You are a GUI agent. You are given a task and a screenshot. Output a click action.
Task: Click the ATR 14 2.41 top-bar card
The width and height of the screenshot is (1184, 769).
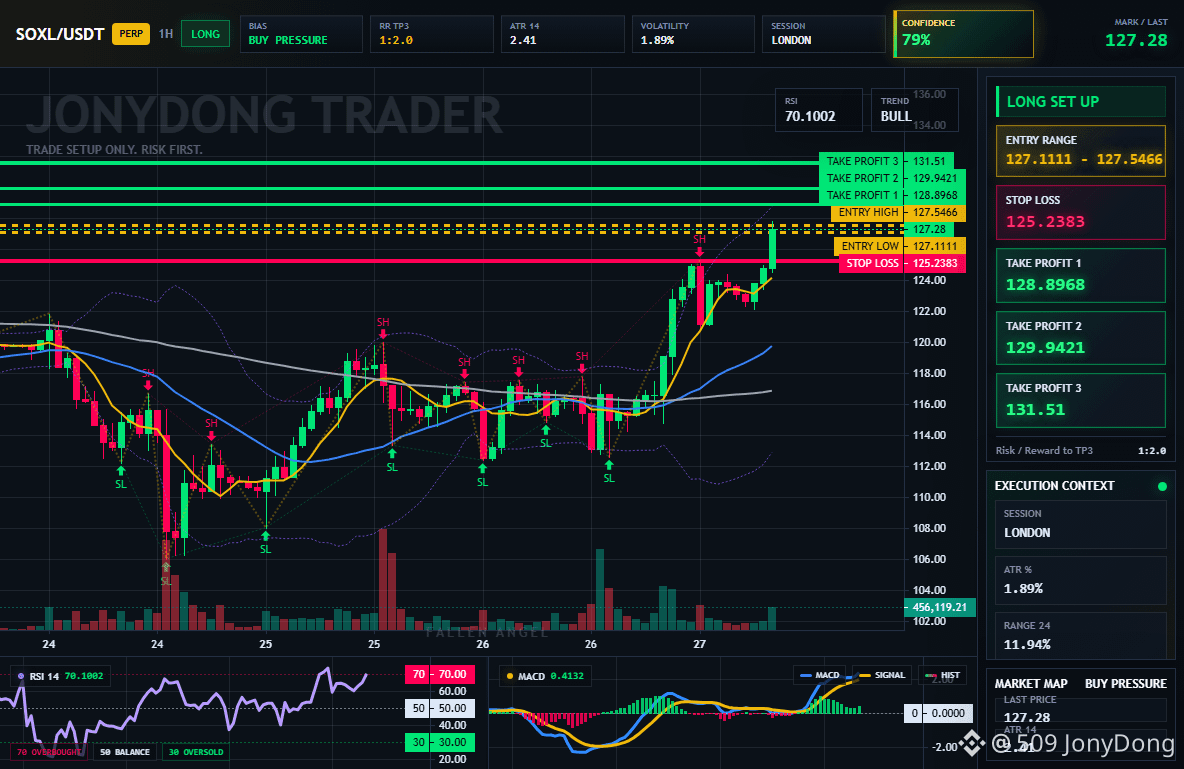click(x=563, y=34)
